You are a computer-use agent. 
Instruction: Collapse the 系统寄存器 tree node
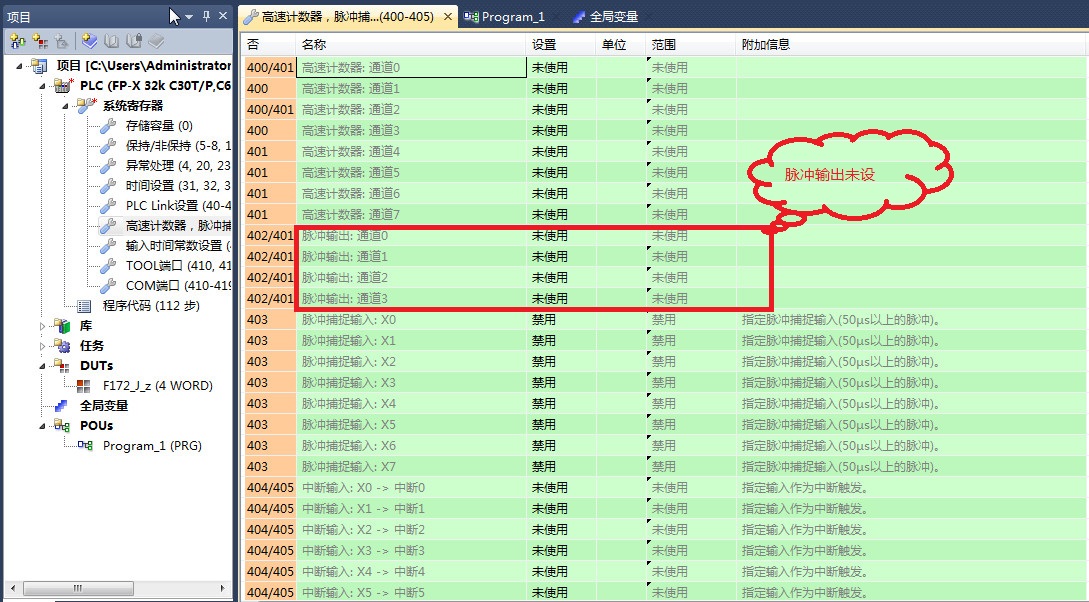(x=65, y=105)
